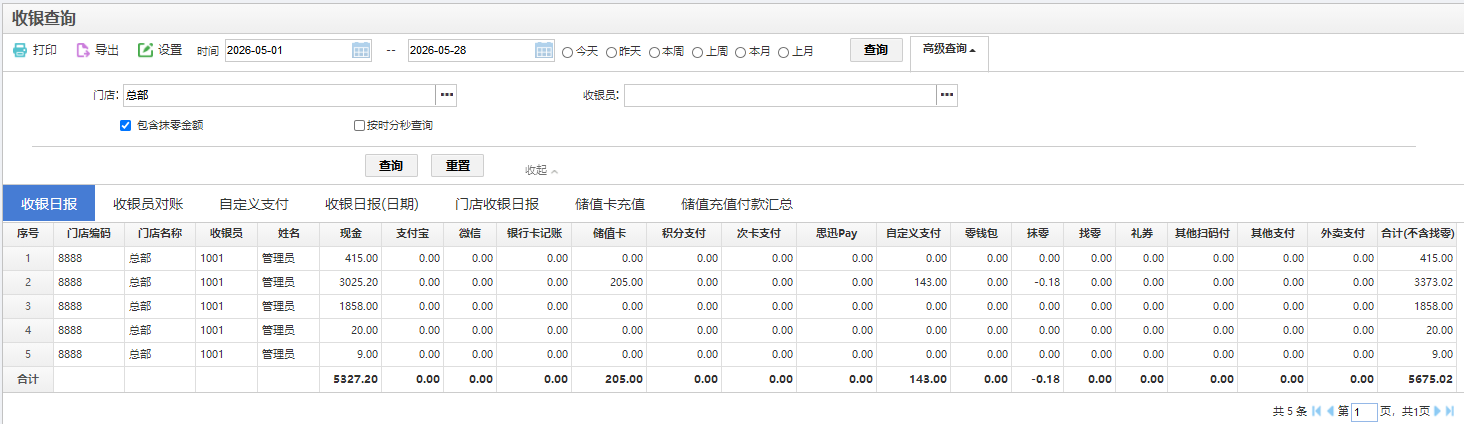Screen dimensions: 1464x424
Task: Open store picker ellipsis next to 门店
Action: [447, 95]
